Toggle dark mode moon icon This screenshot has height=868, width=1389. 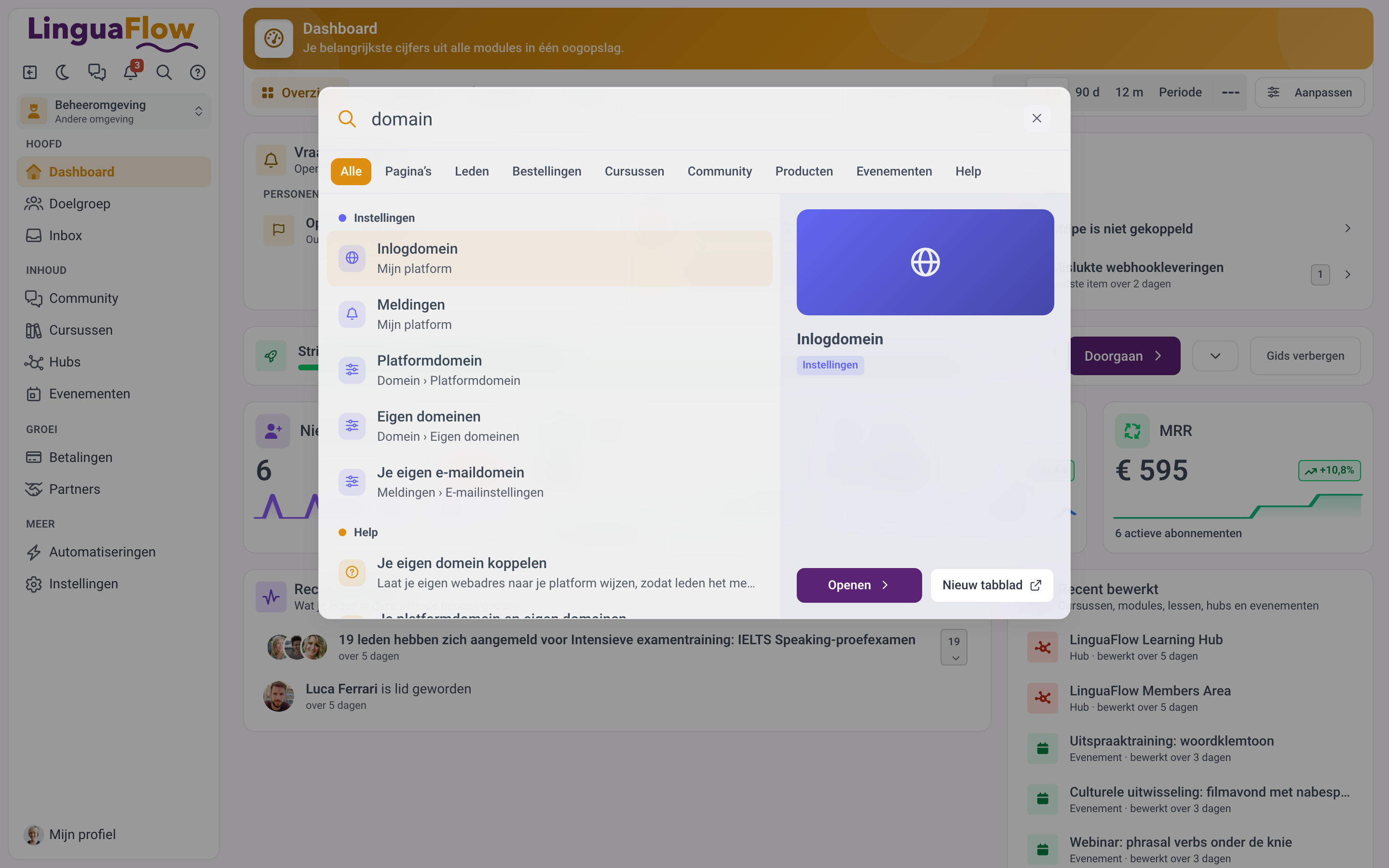[63, 72]
